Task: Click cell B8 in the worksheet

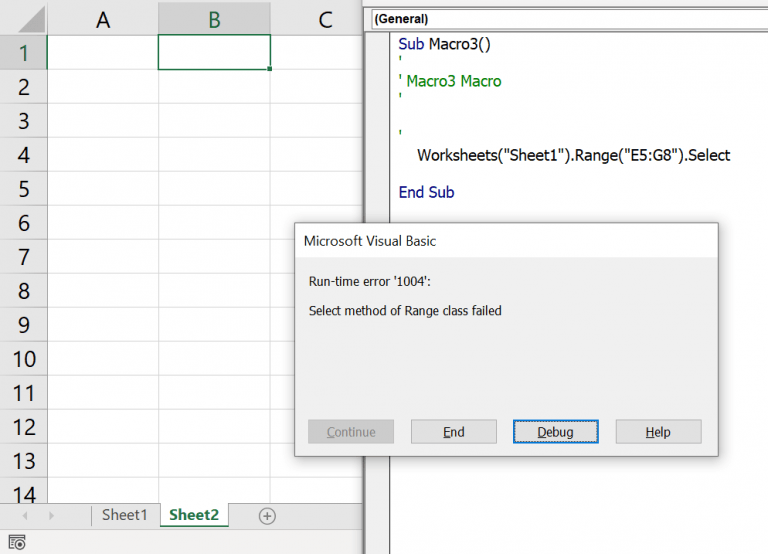Action: [x=214, y=291]
